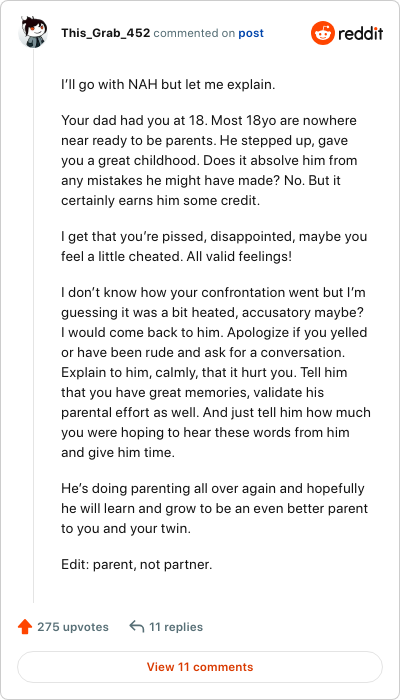The width and height of the screenshot is (400, 700).
Task: Click the "Edit: parent, not partner." line
Action: (x=137, y=565)
